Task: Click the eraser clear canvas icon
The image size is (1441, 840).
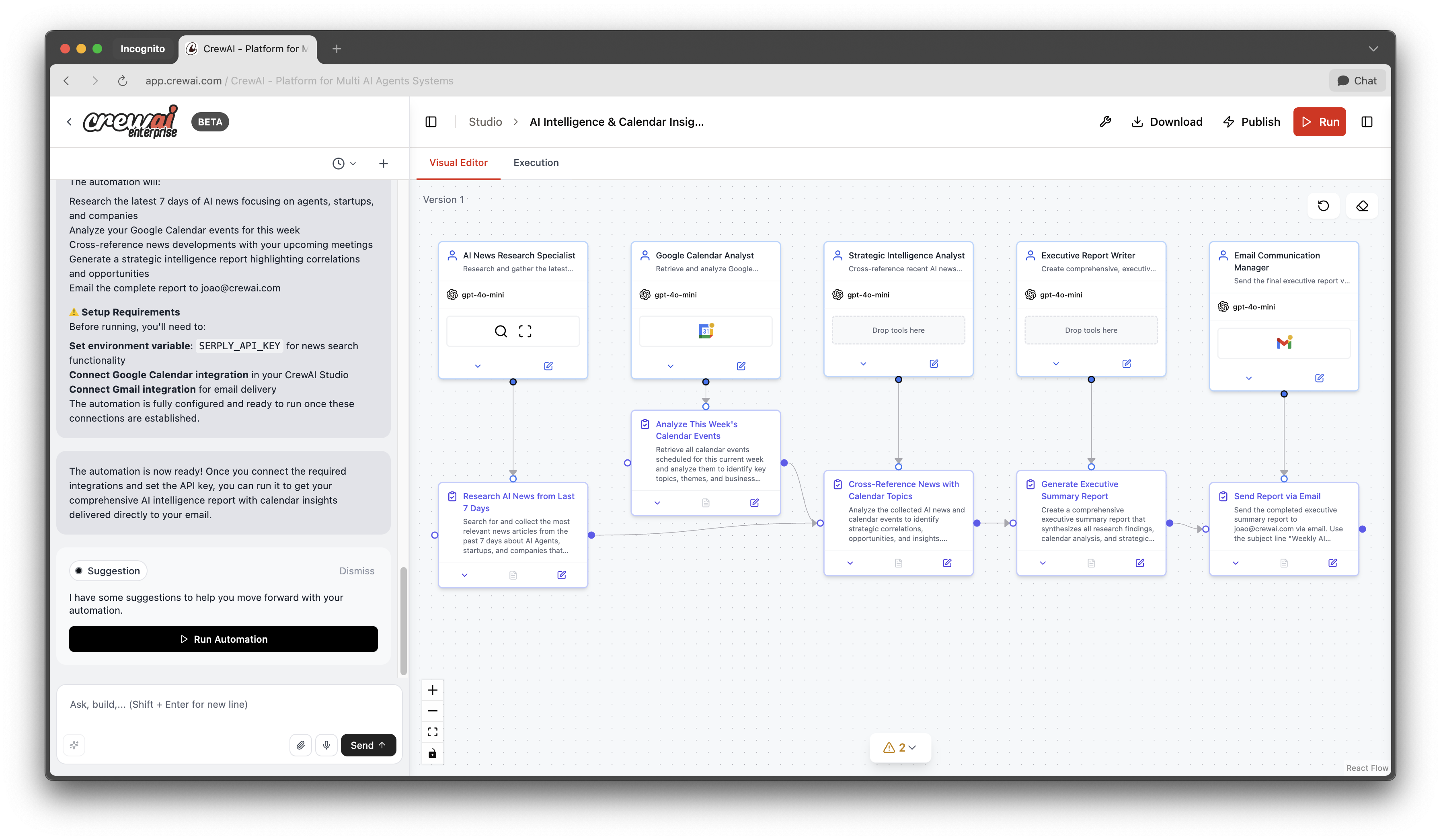Action: [x=1361, y=206]
